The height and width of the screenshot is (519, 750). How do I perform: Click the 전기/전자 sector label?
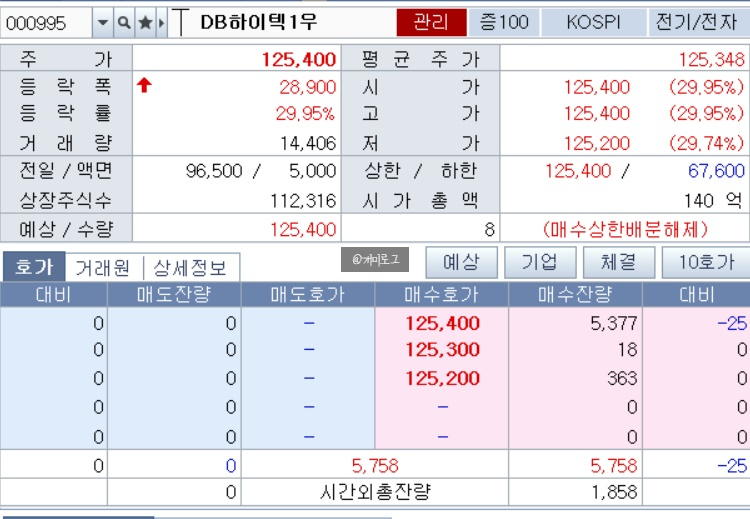coord(696,22)
